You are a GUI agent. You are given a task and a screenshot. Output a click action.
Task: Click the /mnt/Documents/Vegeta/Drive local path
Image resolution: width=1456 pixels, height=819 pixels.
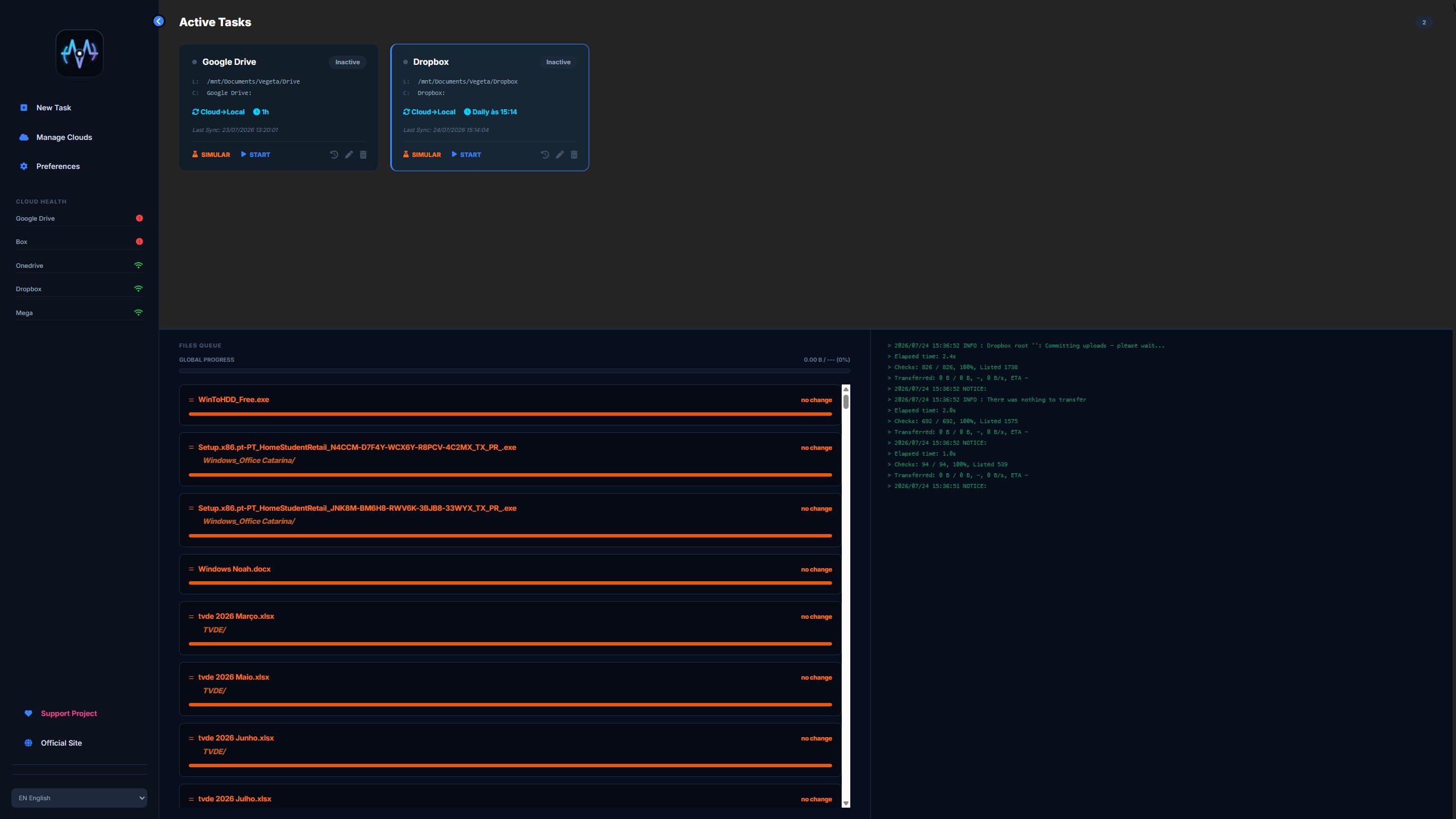(253, 82)
